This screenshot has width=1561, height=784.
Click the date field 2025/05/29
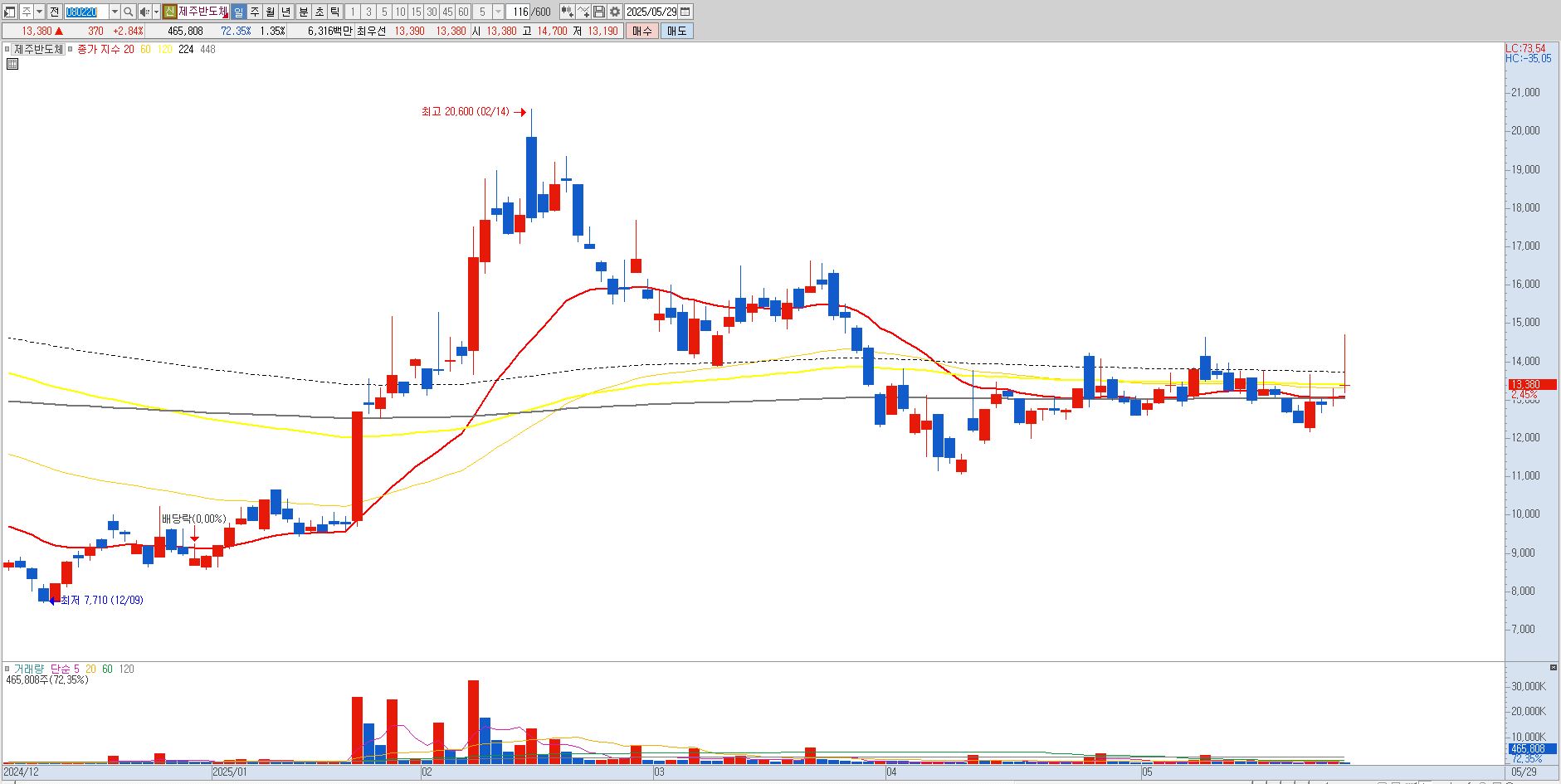(x=651, y=12)
